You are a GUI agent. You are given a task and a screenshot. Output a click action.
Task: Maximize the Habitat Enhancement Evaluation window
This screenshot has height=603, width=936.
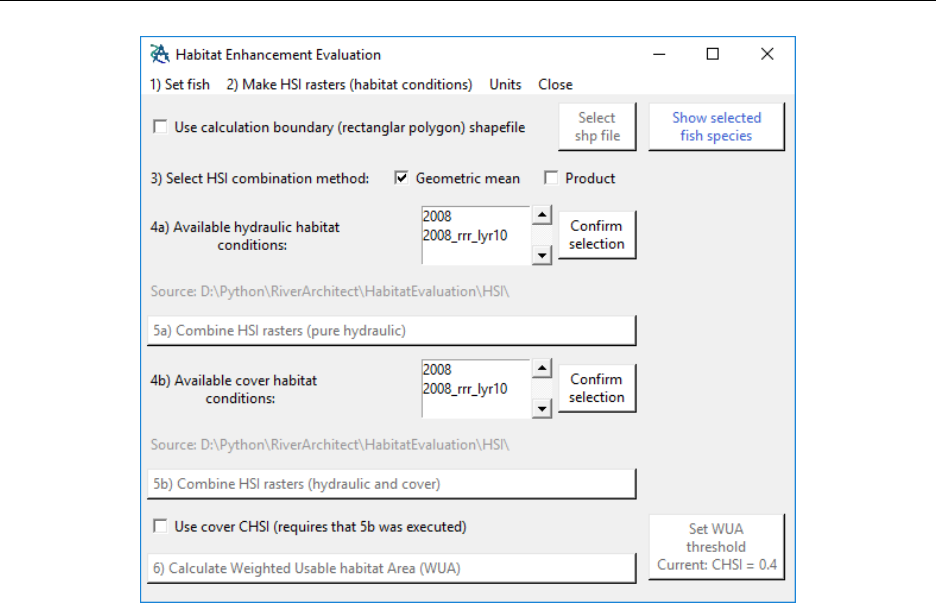point(713,54)
